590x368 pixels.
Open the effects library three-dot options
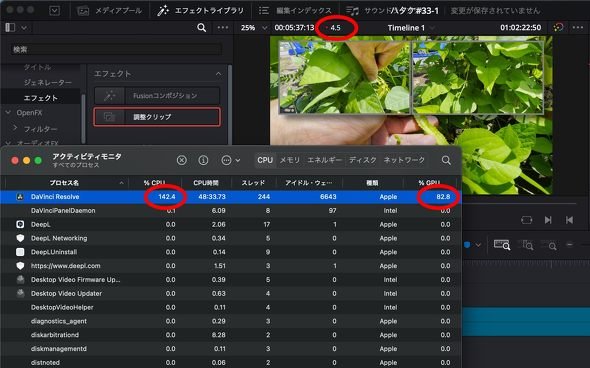pyautogui.click(x=223, y=27)
